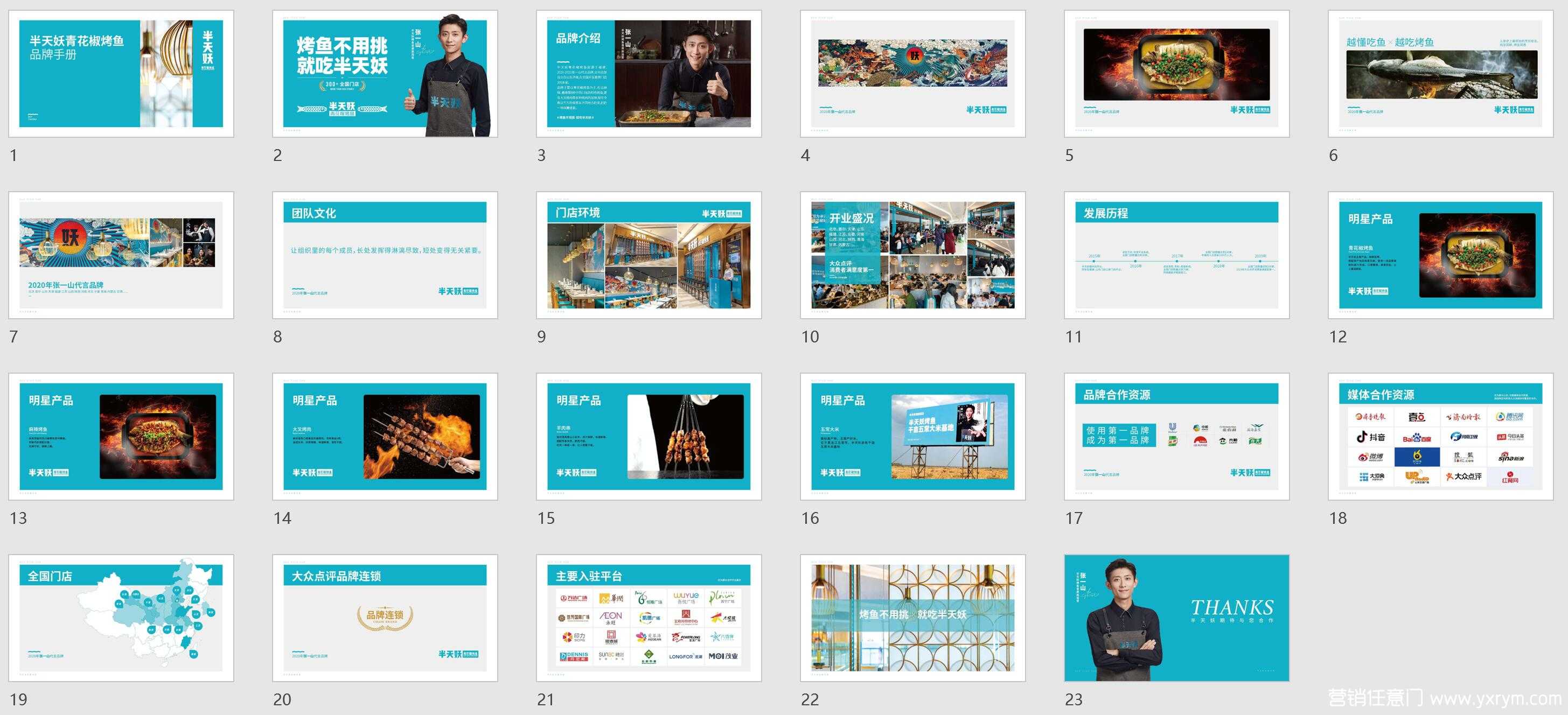This screenshot has width=1568, height=715.
Task: Open slide 18 titled 媒体合作资源
Action: pyautogui.click(x=1441, y=436)
